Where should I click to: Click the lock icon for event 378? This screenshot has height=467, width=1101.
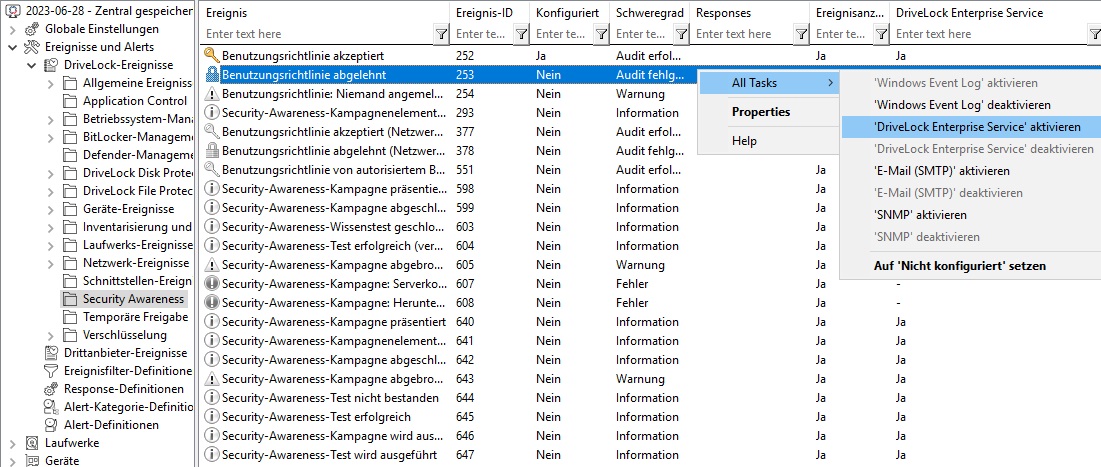[211, 150]
